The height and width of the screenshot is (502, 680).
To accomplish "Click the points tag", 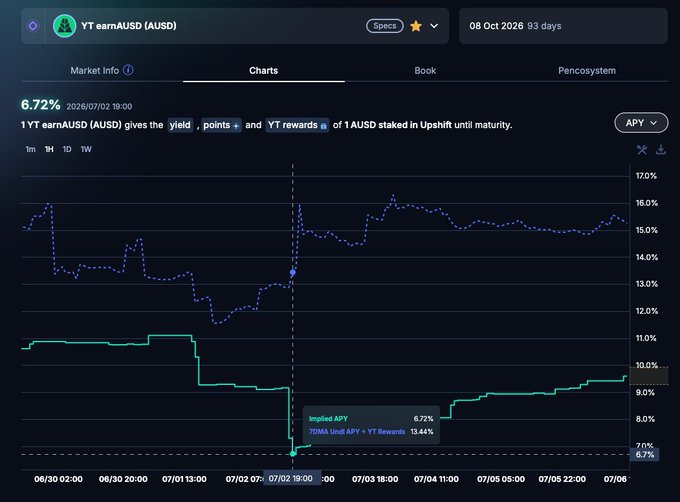I will pyautogui.click(x=221, y=125).
